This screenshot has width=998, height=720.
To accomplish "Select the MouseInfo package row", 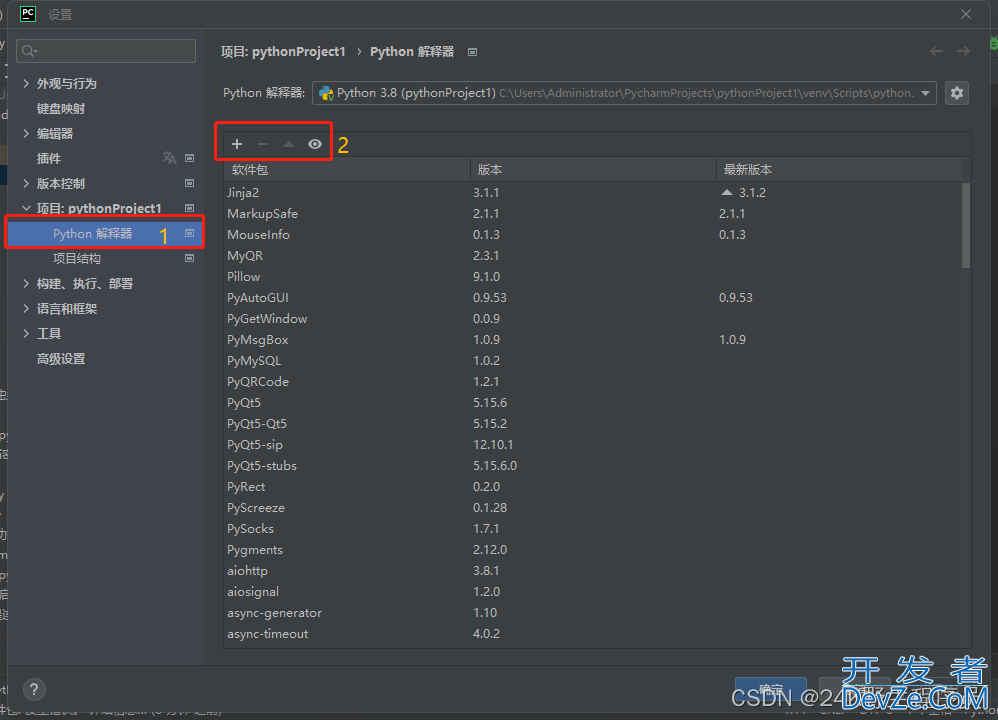I will (593, 234).
